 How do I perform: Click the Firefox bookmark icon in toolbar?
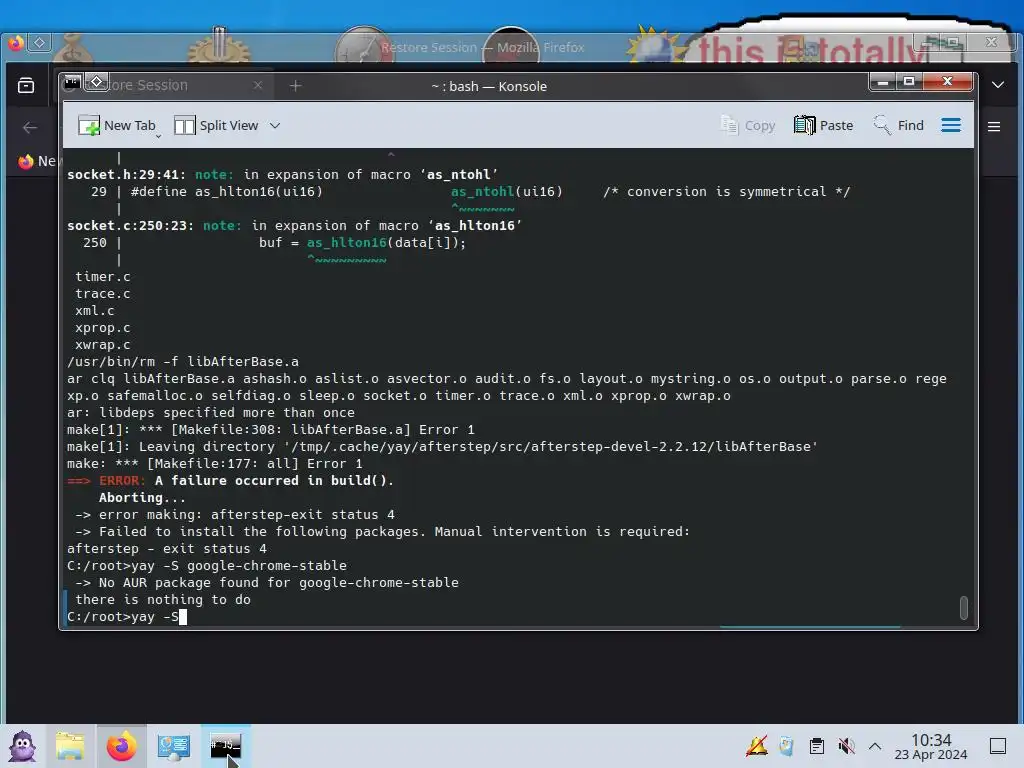pos(25,161)
